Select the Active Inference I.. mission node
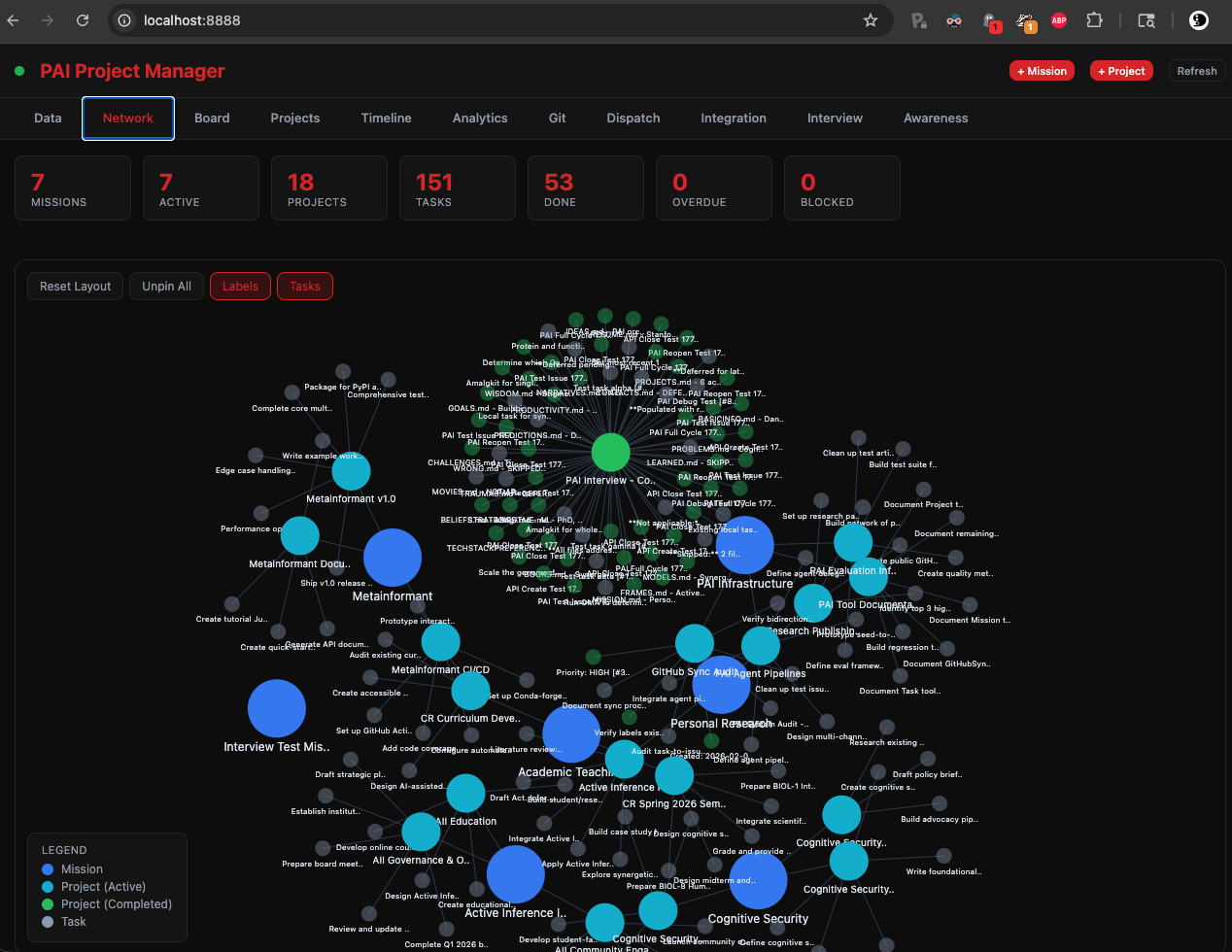The height and width of the screenshot is (952, 1232). point(515,874)
